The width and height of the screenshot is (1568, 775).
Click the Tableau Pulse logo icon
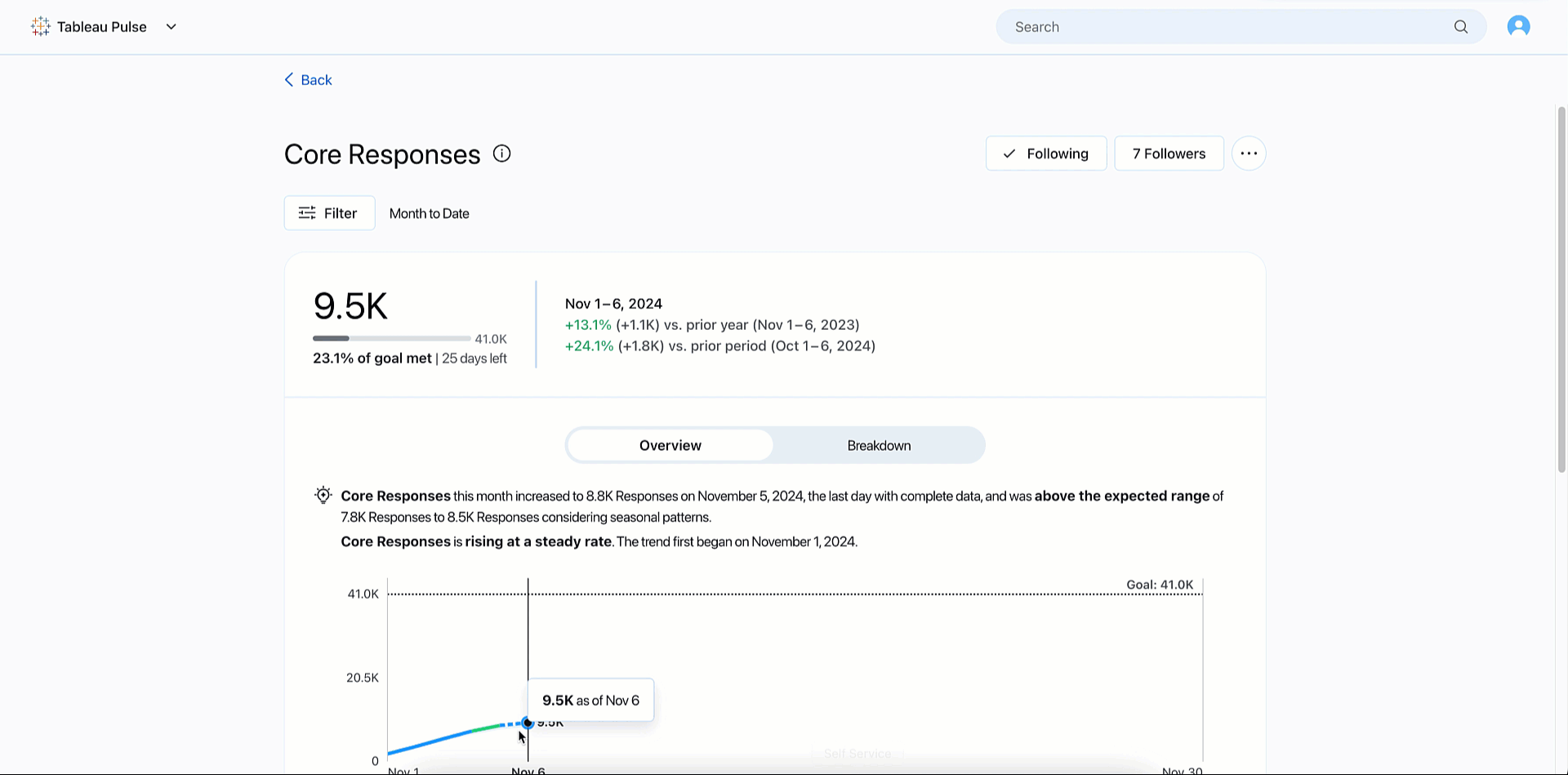40,27
